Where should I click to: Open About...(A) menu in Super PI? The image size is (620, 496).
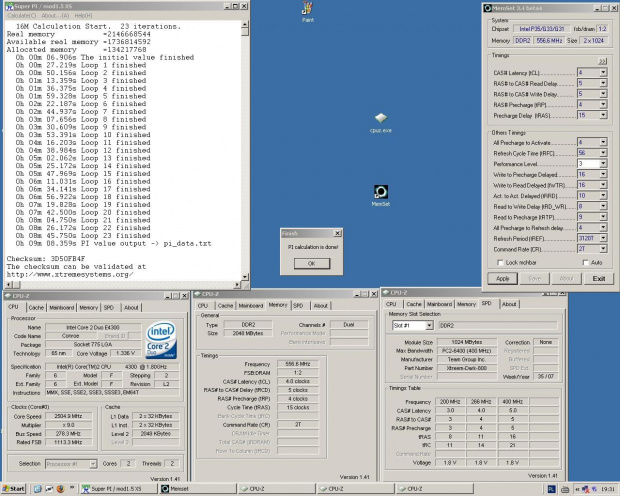tap(55, 15)
